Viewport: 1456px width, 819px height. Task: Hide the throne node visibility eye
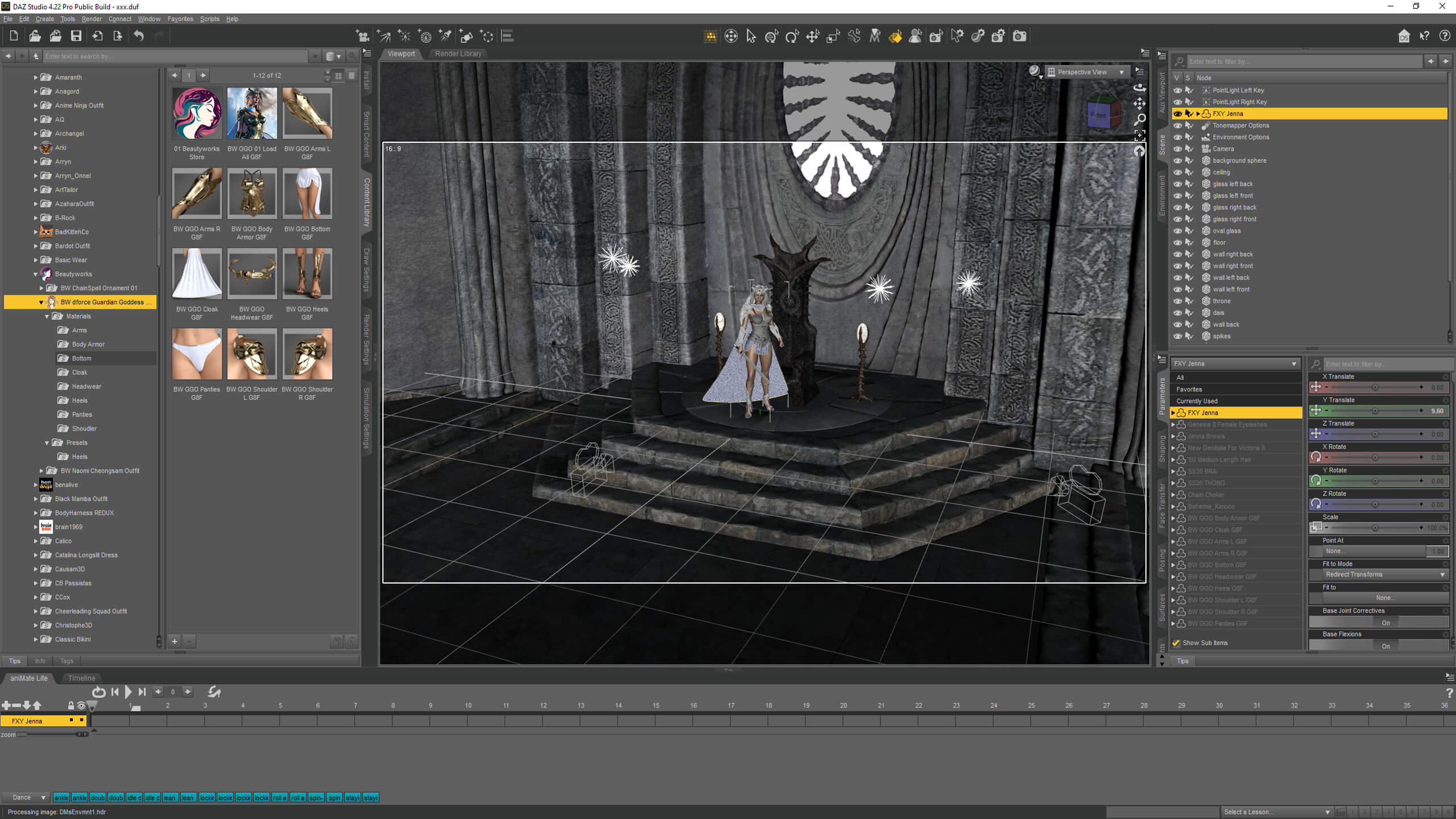tap(1177, 301)
